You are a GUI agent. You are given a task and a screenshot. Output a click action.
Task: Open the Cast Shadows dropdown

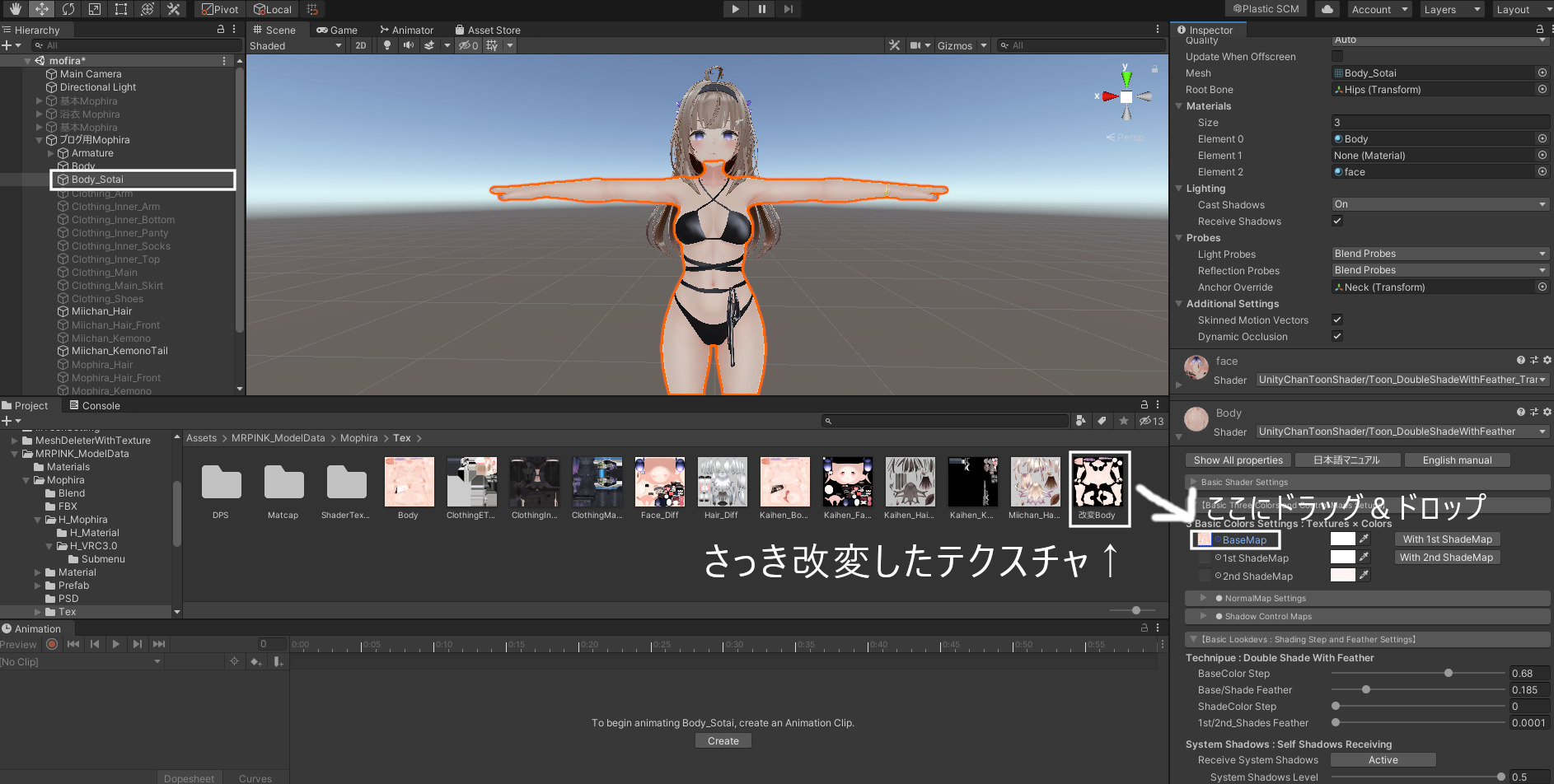pyautogui.click(x=1439, y=204)
